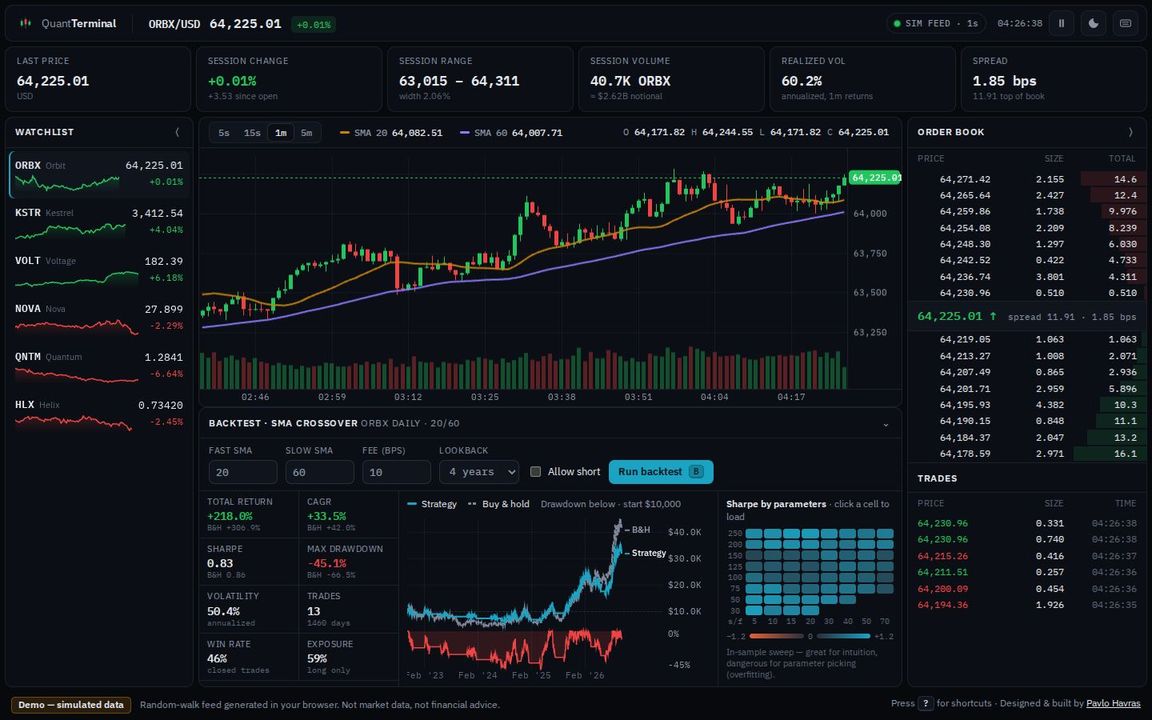Click ask price 64,271.42 in order book
1152x720 pixels.
tap(965, 179)
